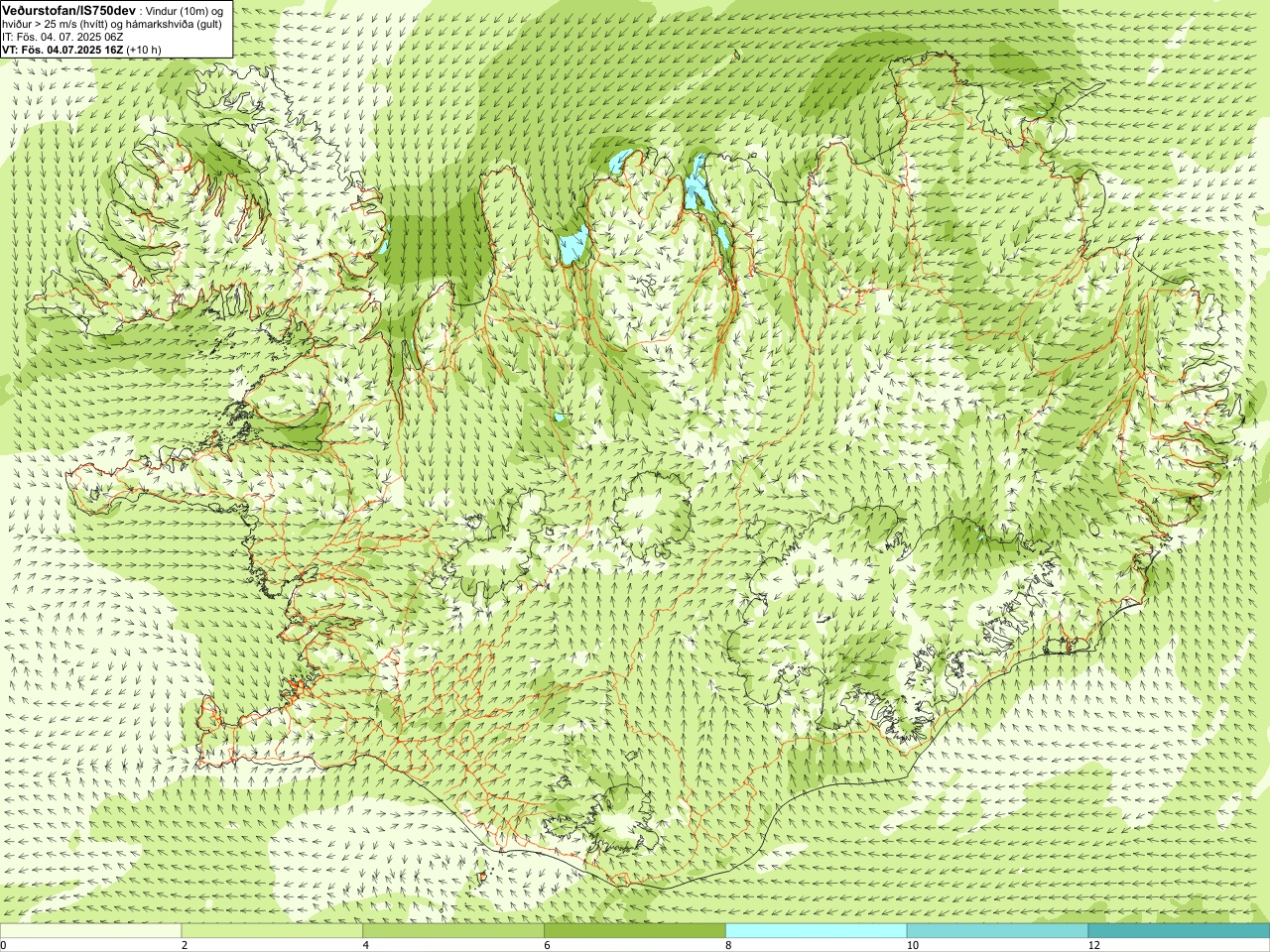Click the 6–8 m/s dark green legend swatch
This screenshot has height=952, width=1270.
[635, 931]
